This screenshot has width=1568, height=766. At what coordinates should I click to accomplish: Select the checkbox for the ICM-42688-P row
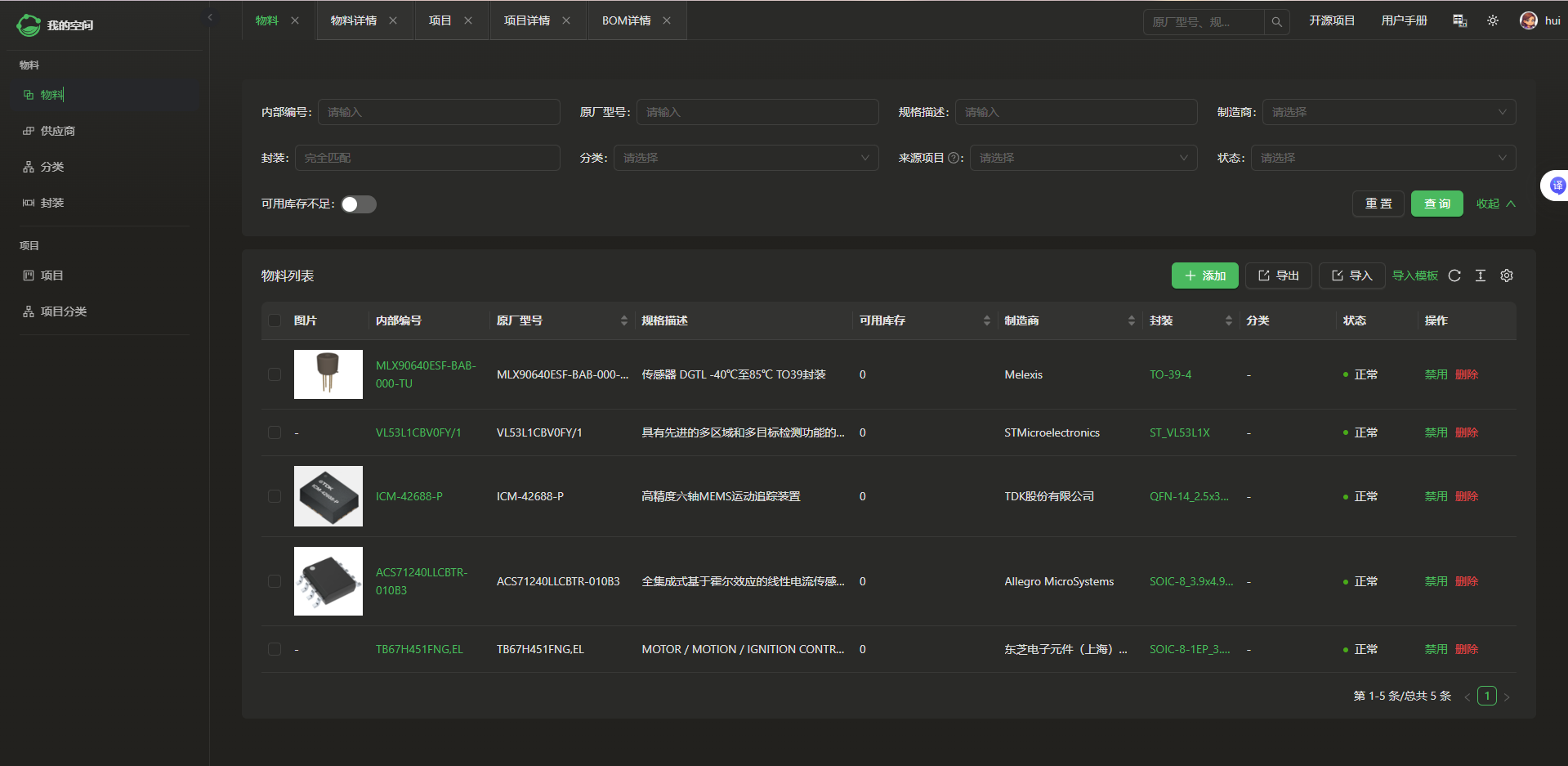275,496
